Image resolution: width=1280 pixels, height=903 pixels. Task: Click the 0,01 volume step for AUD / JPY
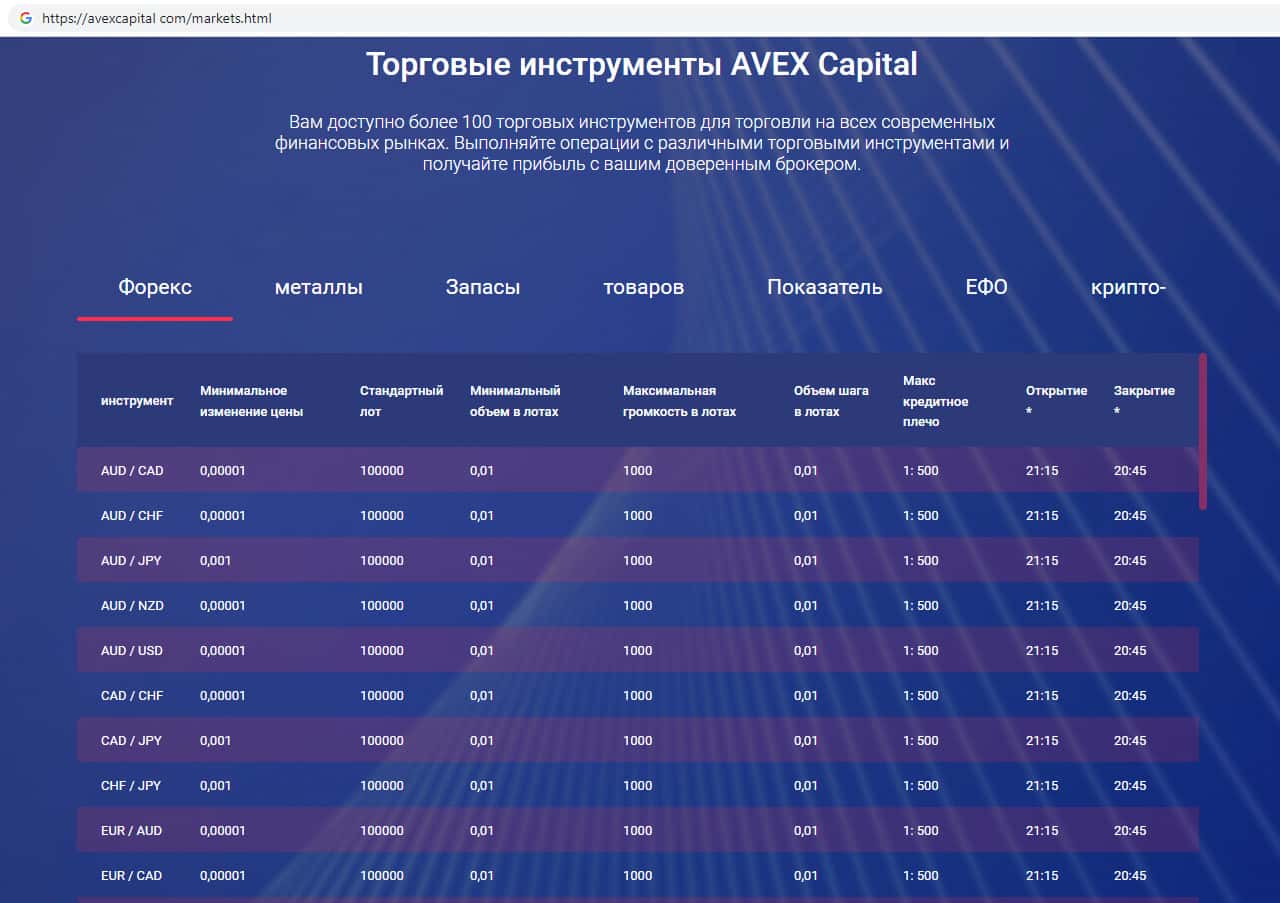click(x=806, y=560)
